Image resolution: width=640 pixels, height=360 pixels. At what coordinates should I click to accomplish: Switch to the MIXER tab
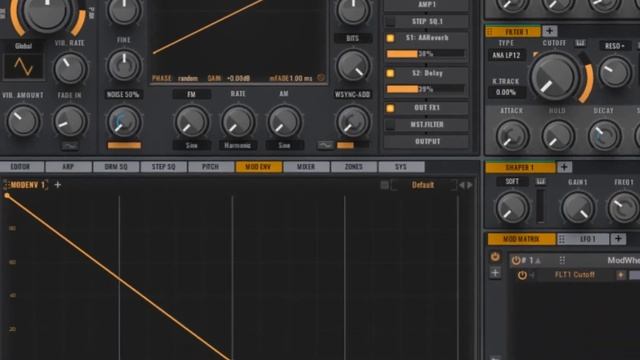(x=306, y=167)
